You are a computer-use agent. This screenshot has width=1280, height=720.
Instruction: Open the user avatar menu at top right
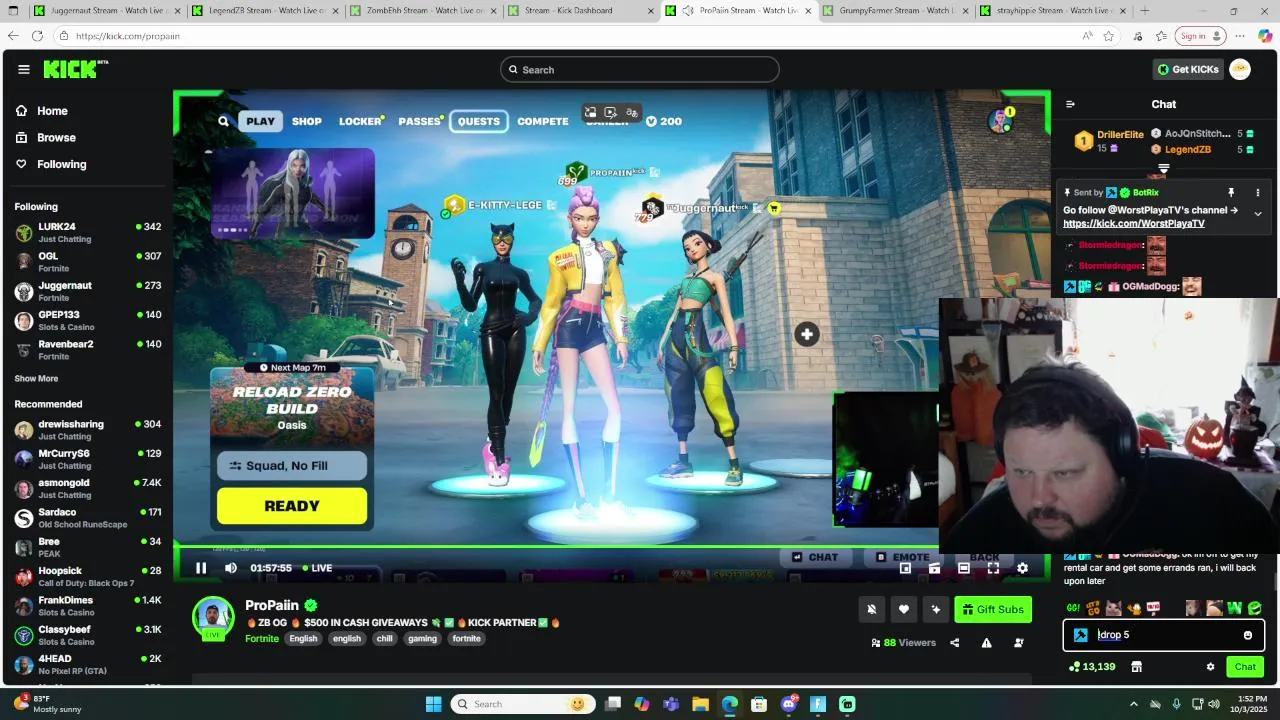click(x=1240, y=69)
